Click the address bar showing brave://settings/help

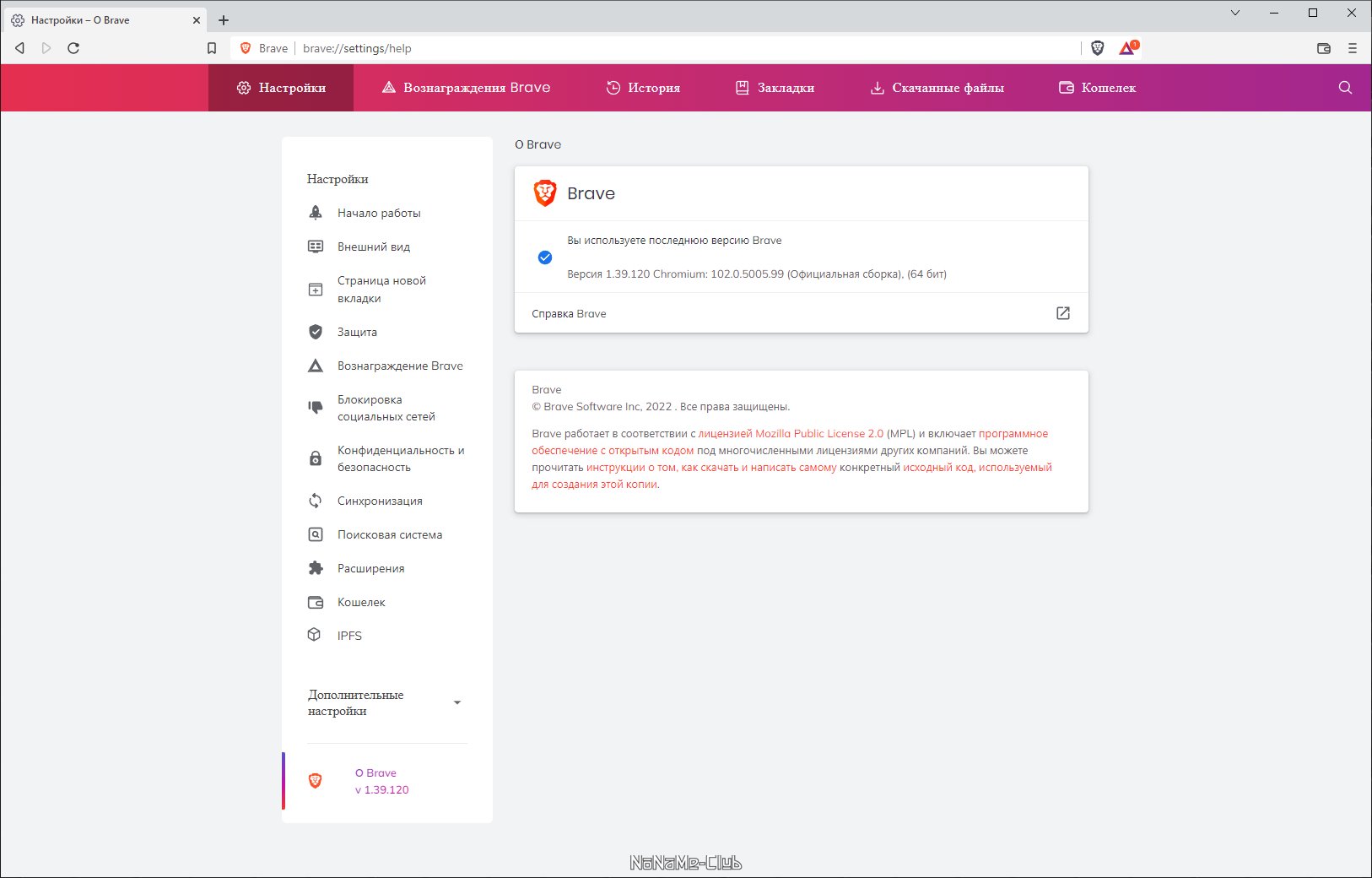pos(658,48)
